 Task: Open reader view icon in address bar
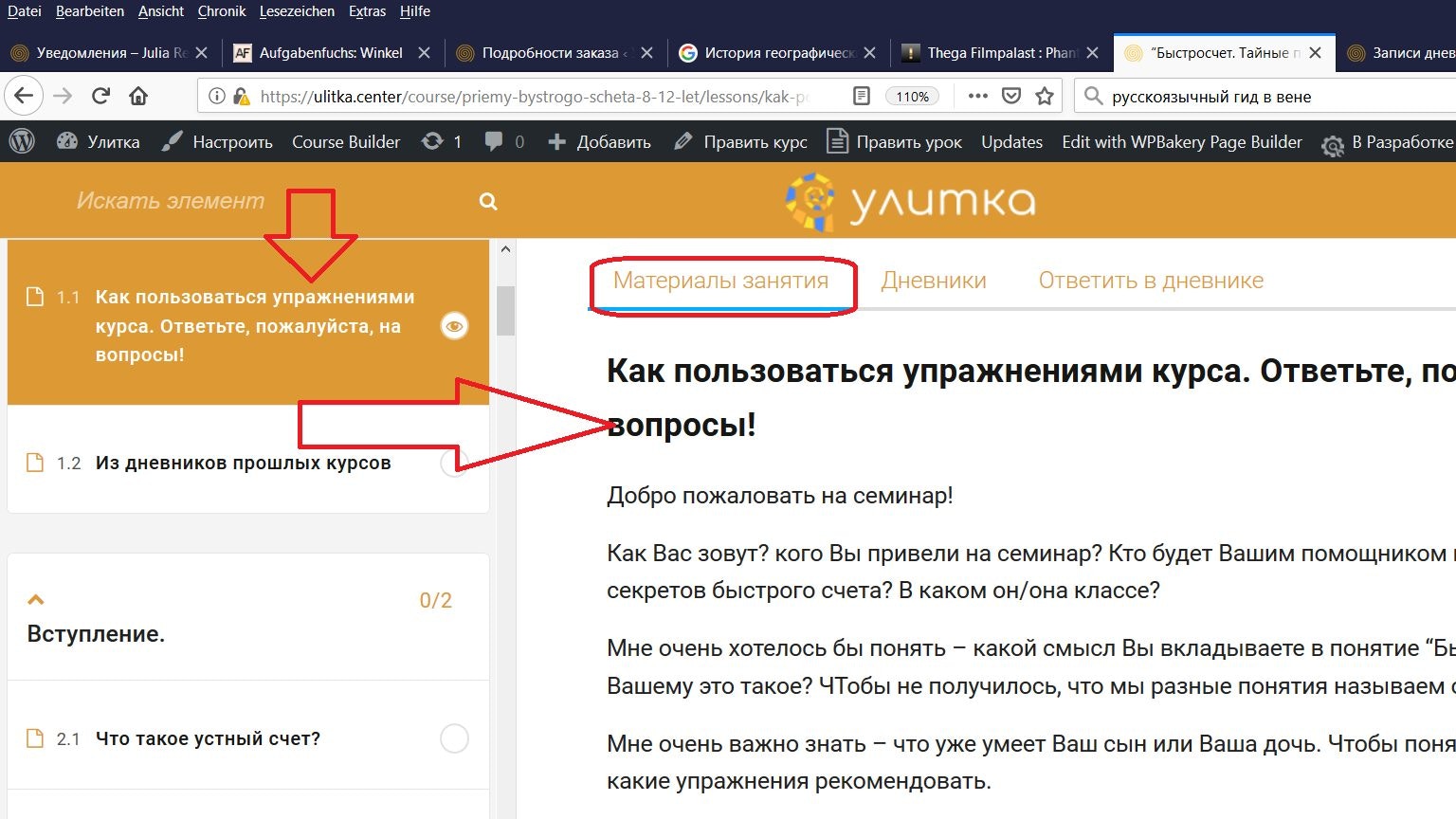tap(861, 96)
